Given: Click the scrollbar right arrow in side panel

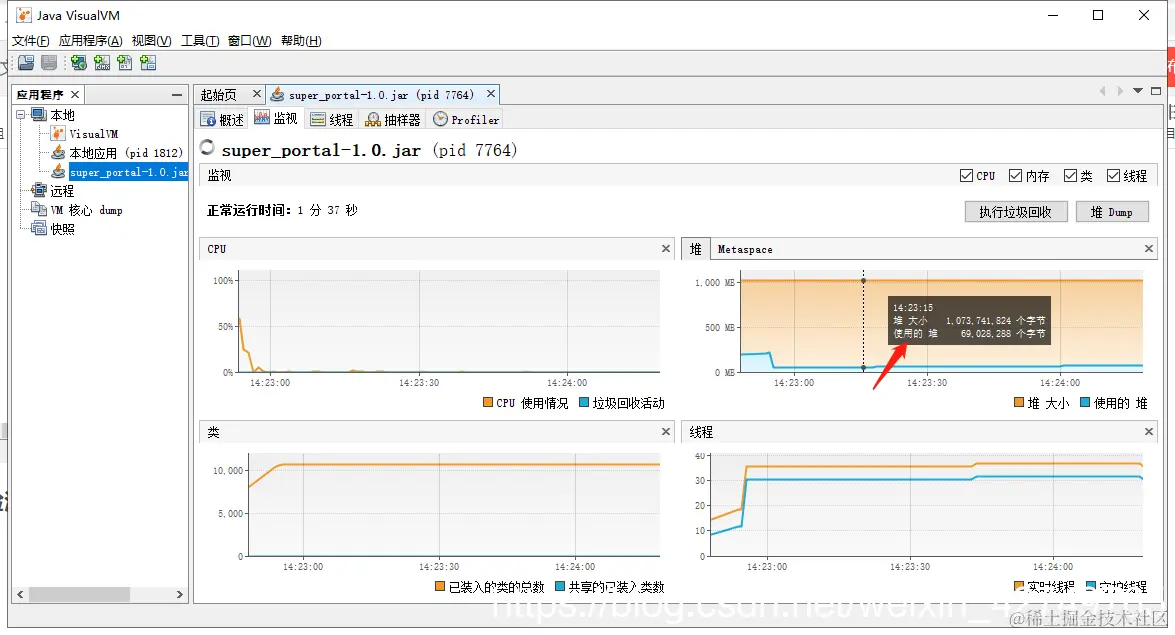Looking at the screenshot, I should click(179, 594).
